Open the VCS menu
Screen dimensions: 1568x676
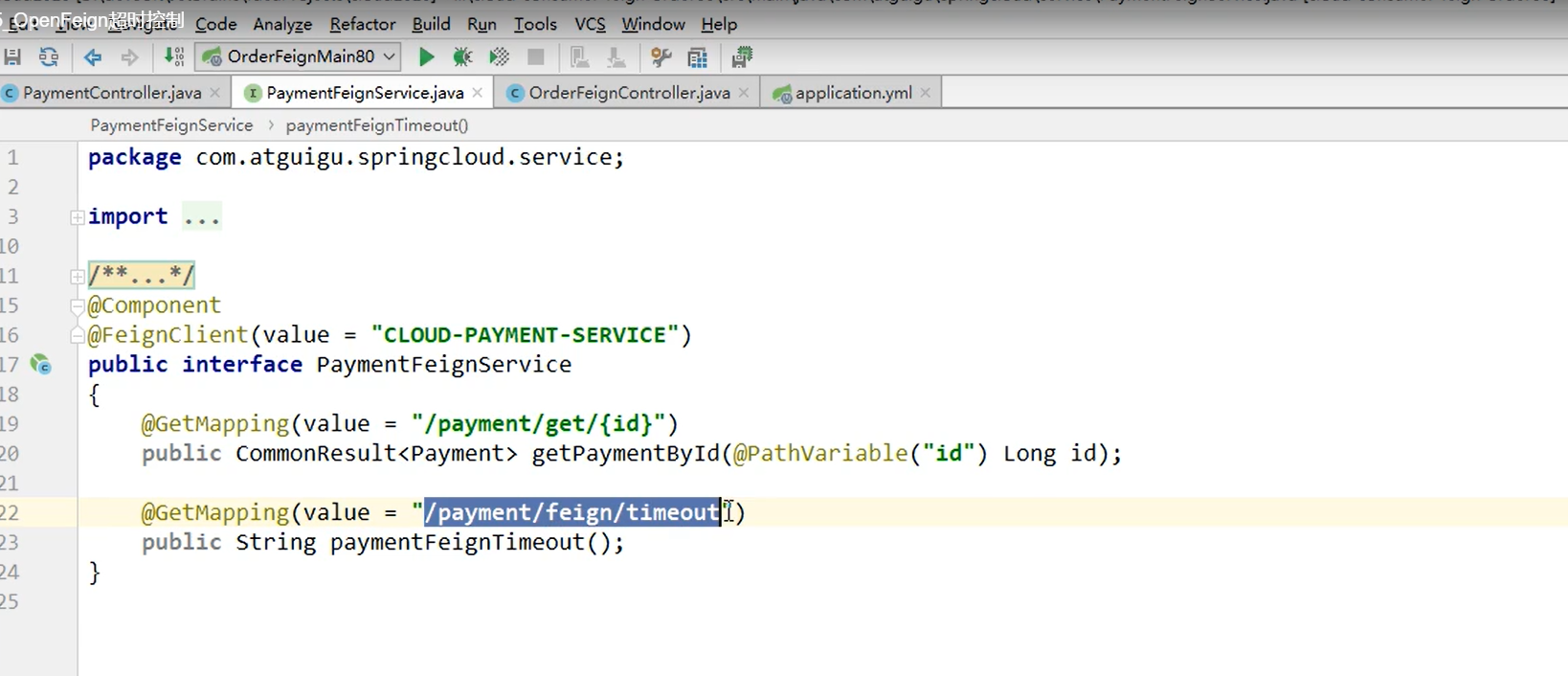tap(590, 24)
